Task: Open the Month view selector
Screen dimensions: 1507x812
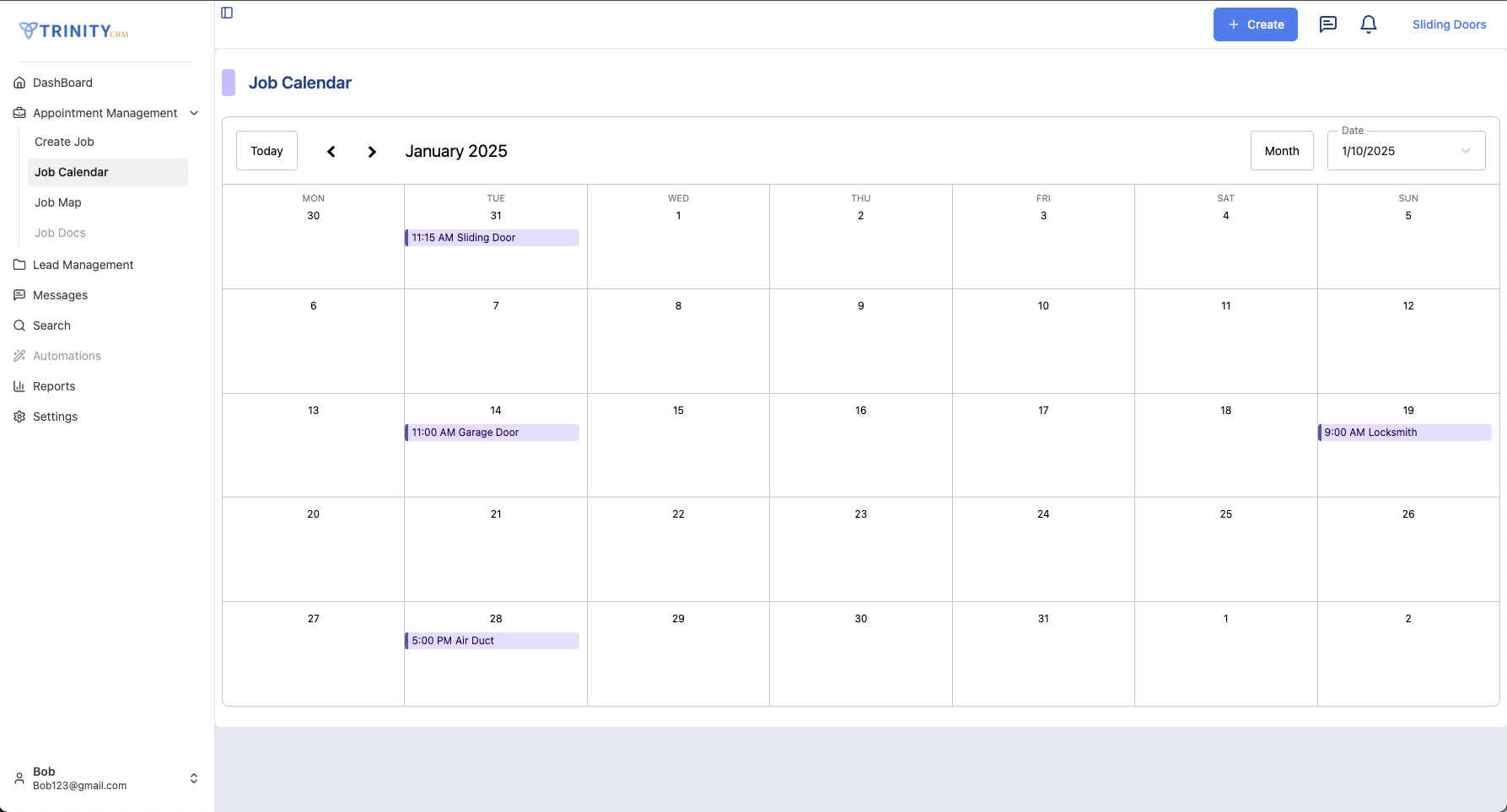Action: (1282, 151)
